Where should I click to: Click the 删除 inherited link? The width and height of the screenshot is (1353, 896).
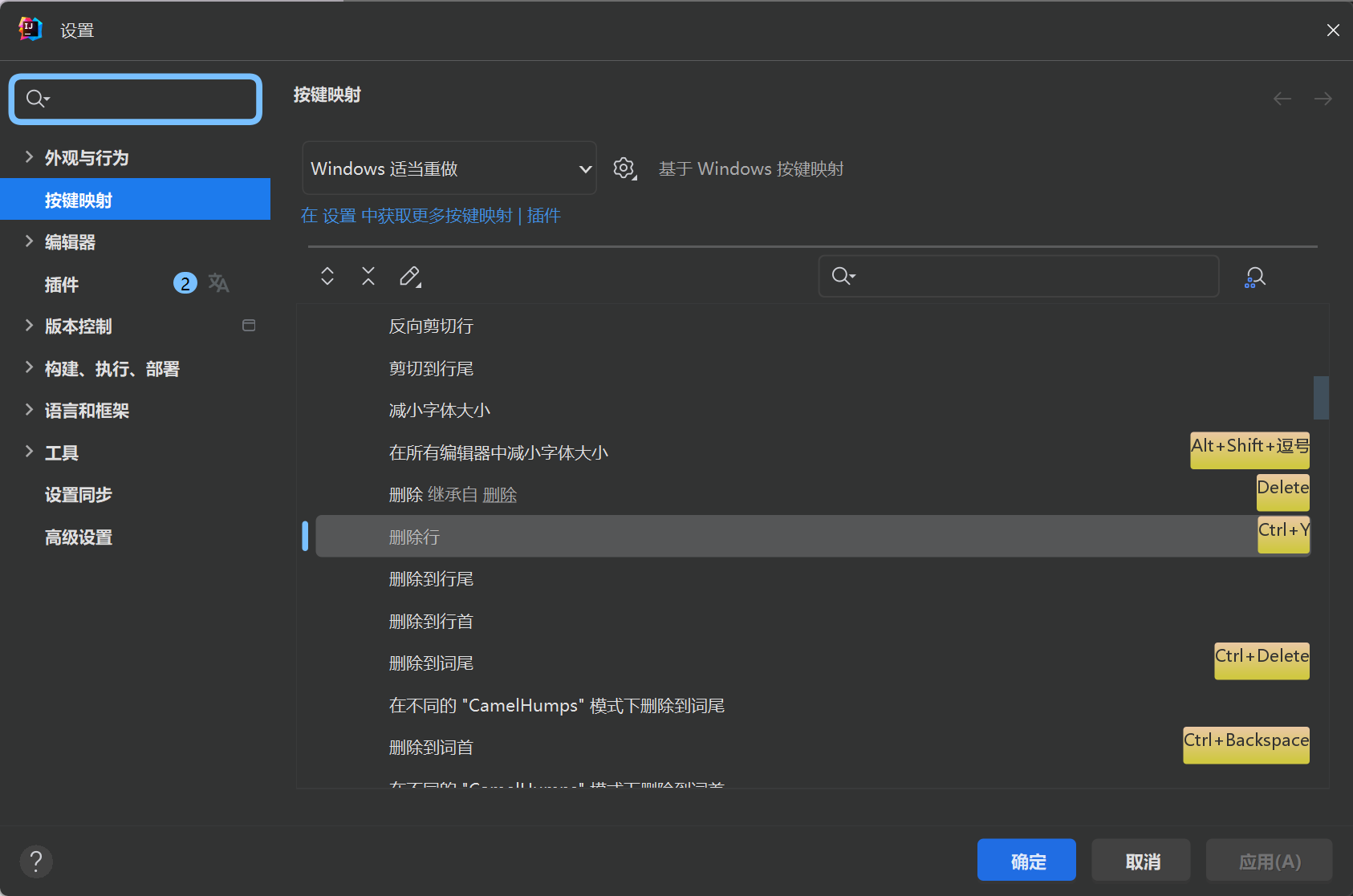coord(500,495)
